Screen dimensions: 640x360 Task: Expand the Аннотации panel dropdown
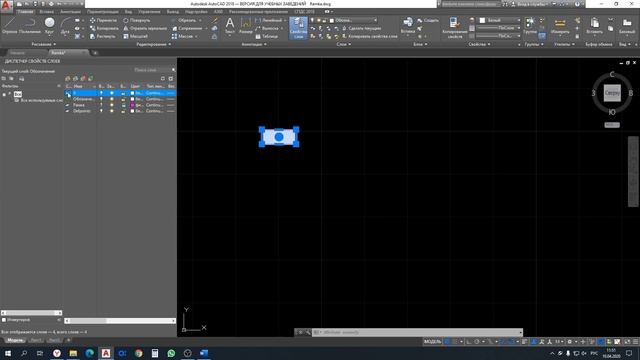(x=254, y=44)
